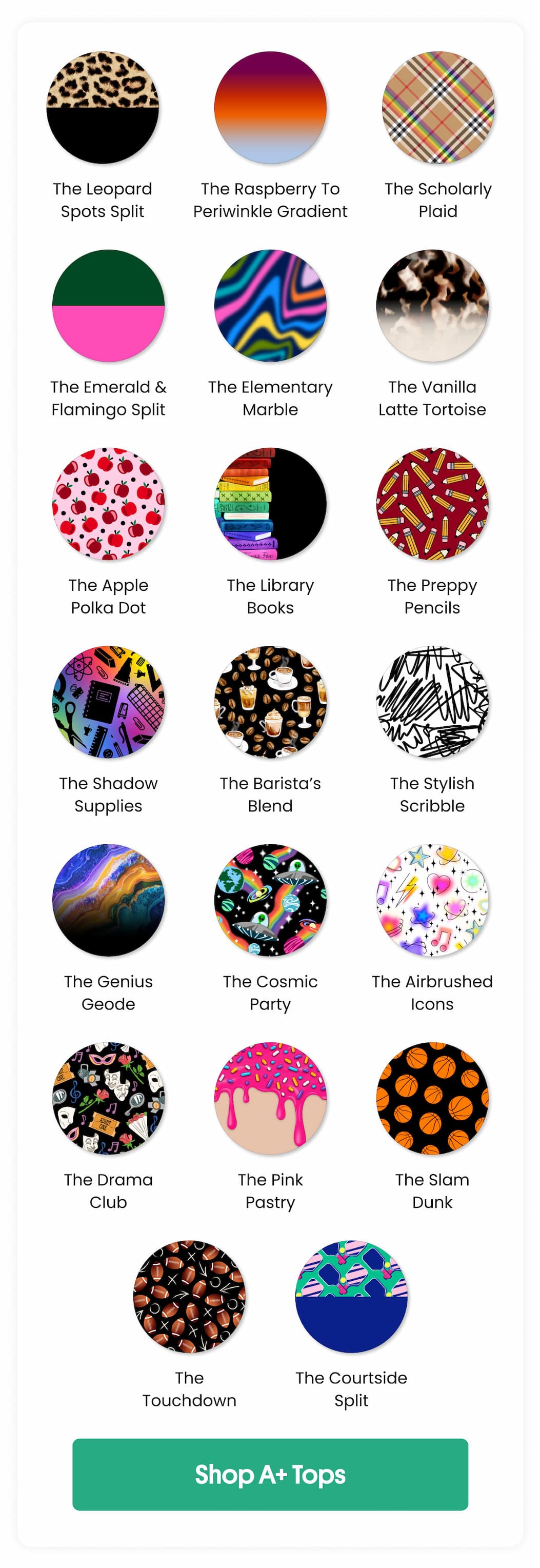
Task: Pick the Preppy Pencils pattern circle
Action: click(x=432, y=503)
